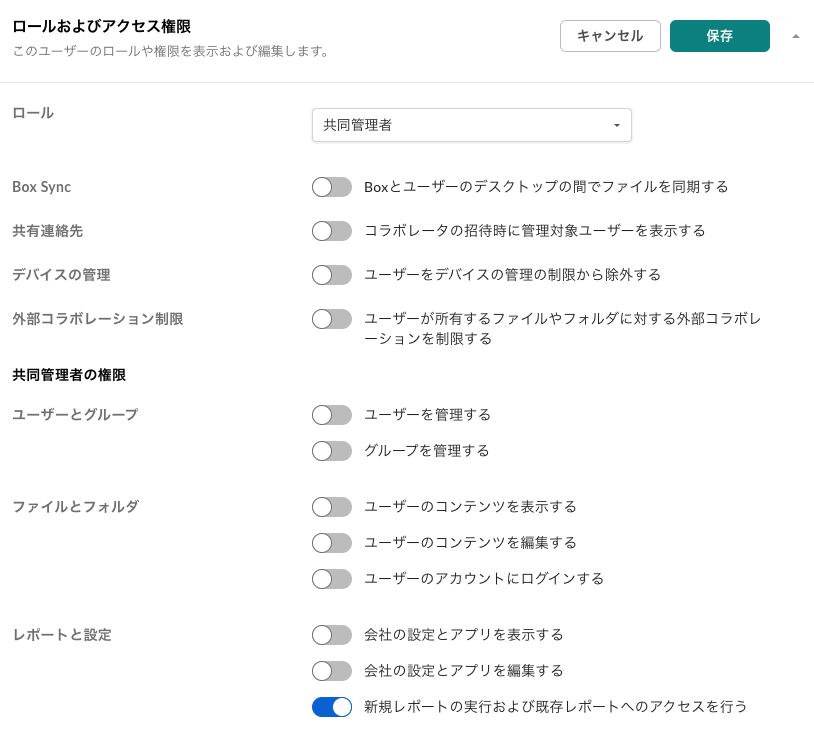Disable 新規レポートの実行 access toggle
The height and width of the screenshot is (733, 814).
[x=332, y=707]
